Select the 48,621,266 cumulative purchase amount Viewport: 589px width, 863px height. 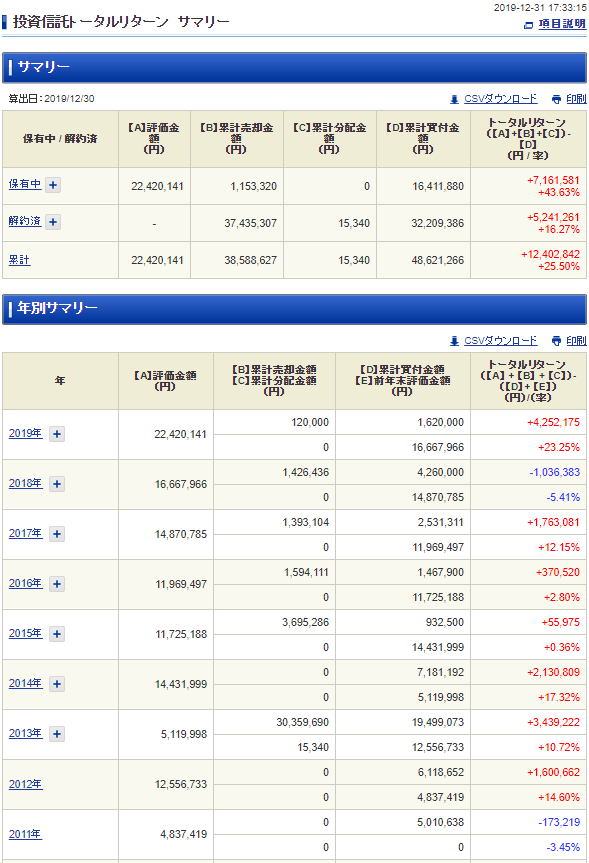click(438, 260)
